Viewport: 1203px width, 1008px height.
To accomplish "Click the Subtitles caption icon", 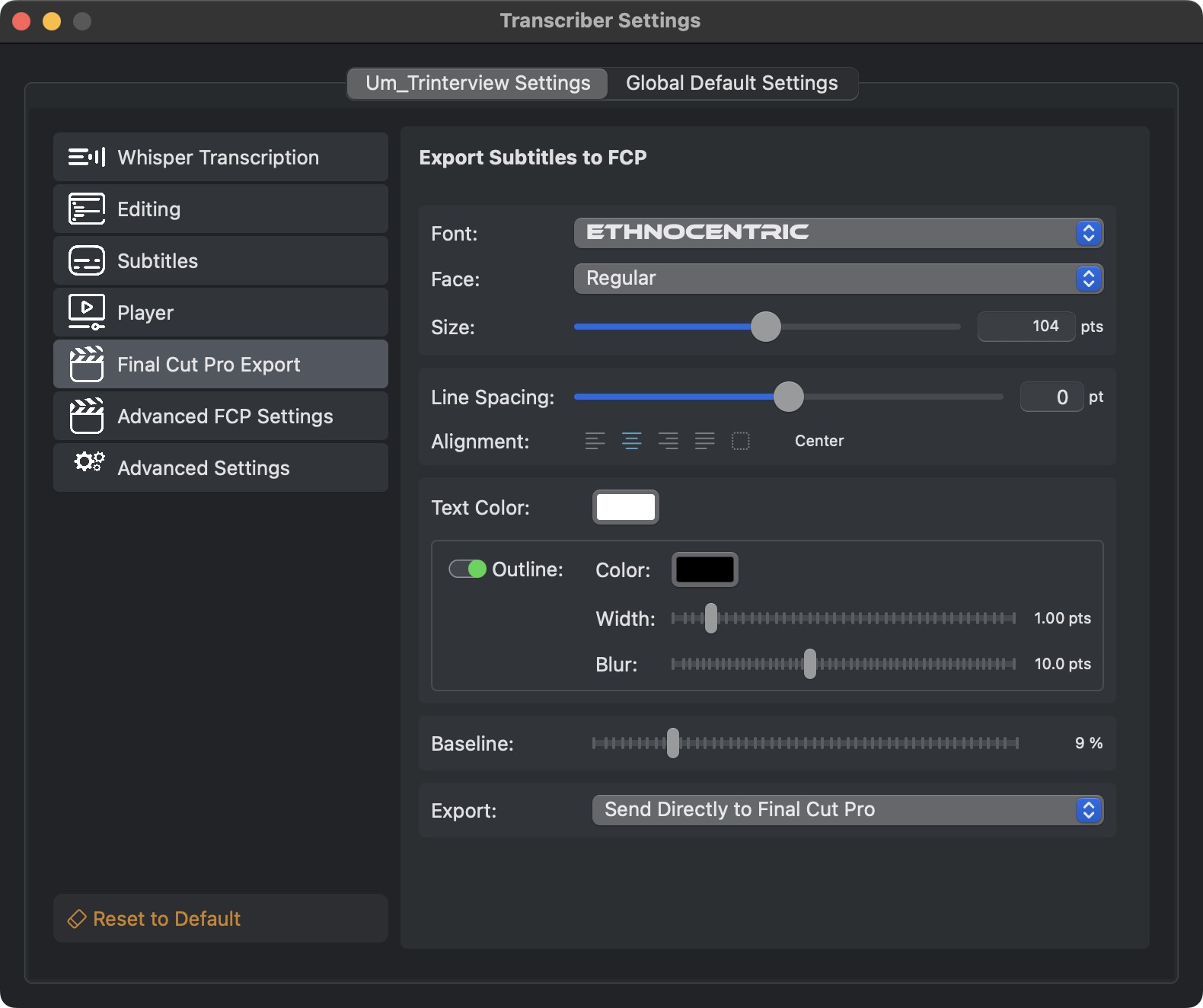I will pyautogui.click(x=87, y=261).
